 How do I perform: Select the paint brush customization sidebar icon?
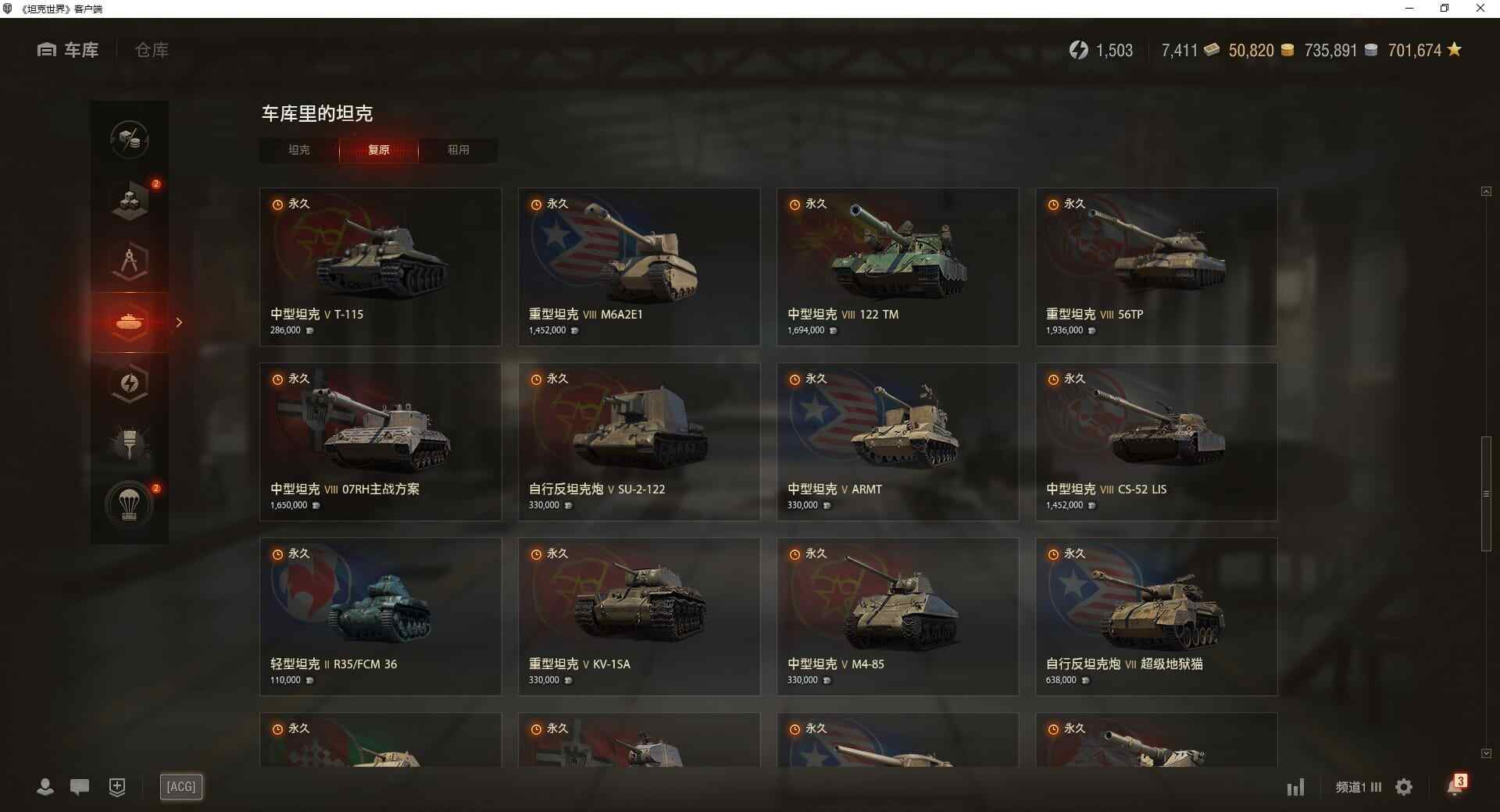[130, 444]
